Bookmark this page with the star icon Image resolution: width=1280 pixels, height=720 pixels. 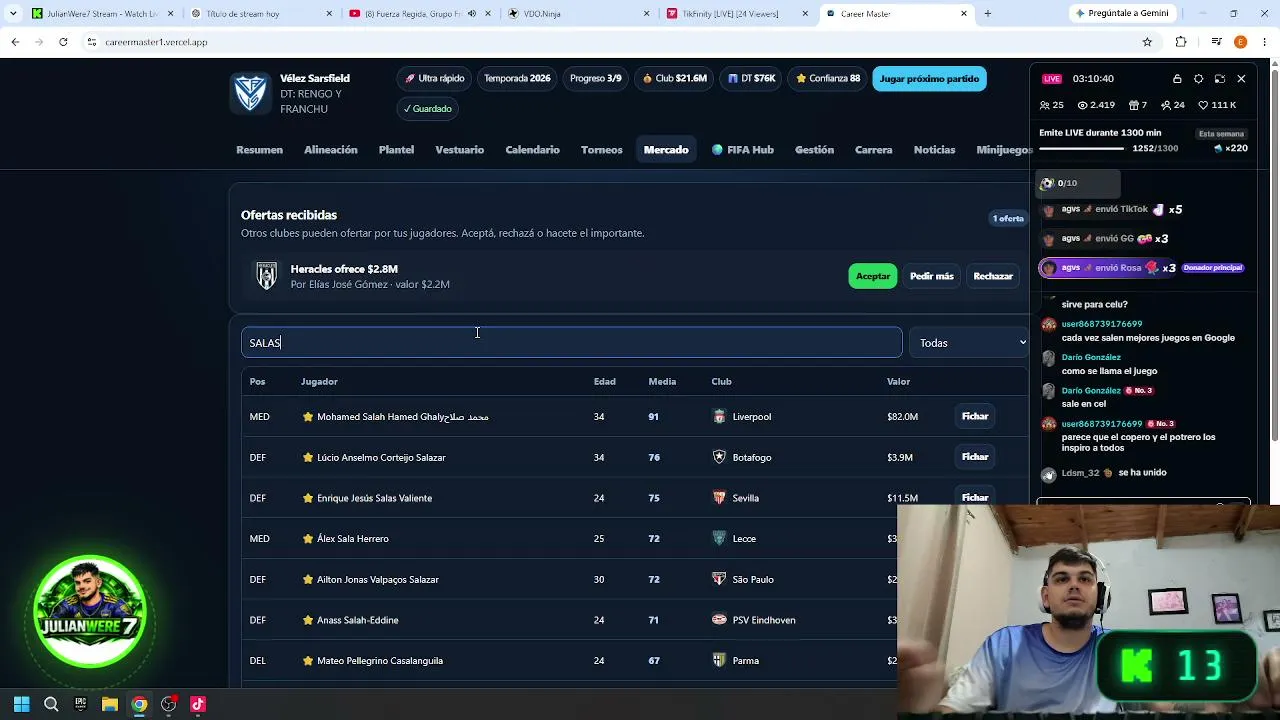(1147, 42)
